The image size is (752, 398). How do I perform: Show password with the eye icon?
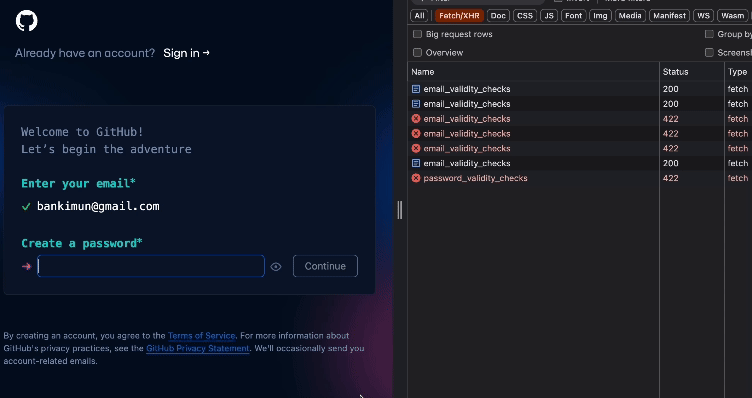tap(276, 267)
